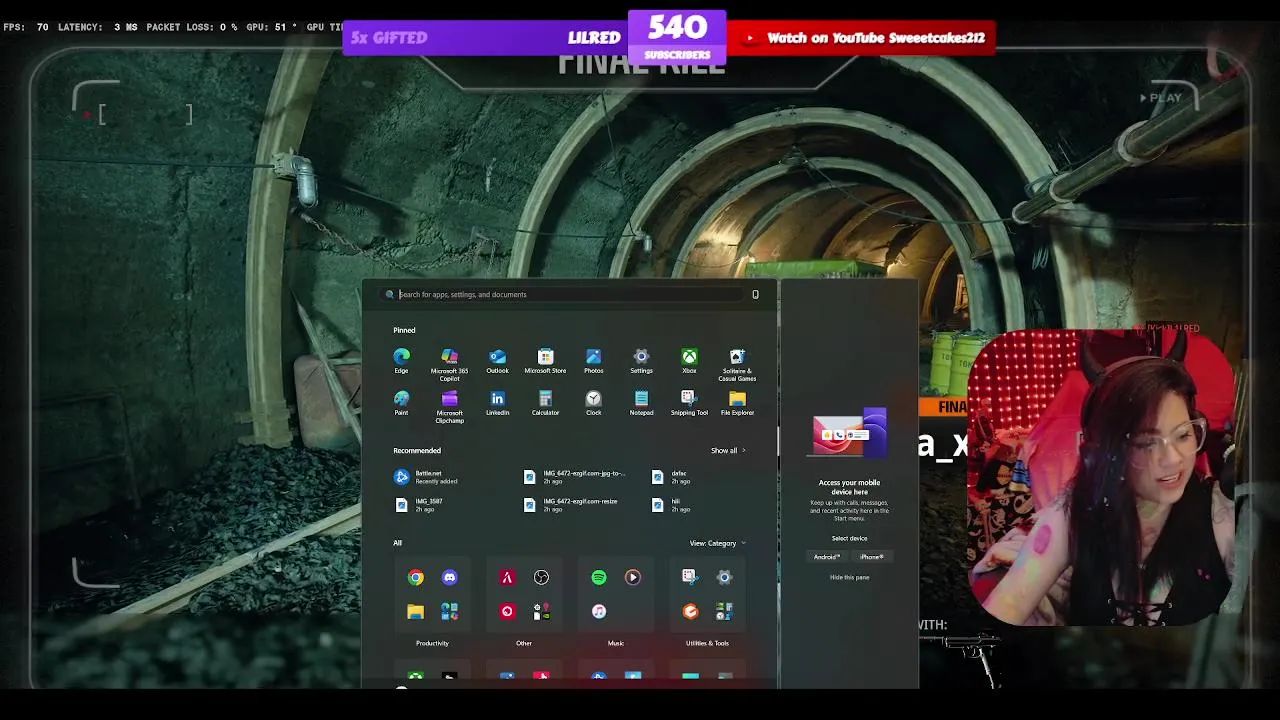Screen dimensions: 1280x720
Task: Open Notepad from pinned apps
Action: coord(641,403)
